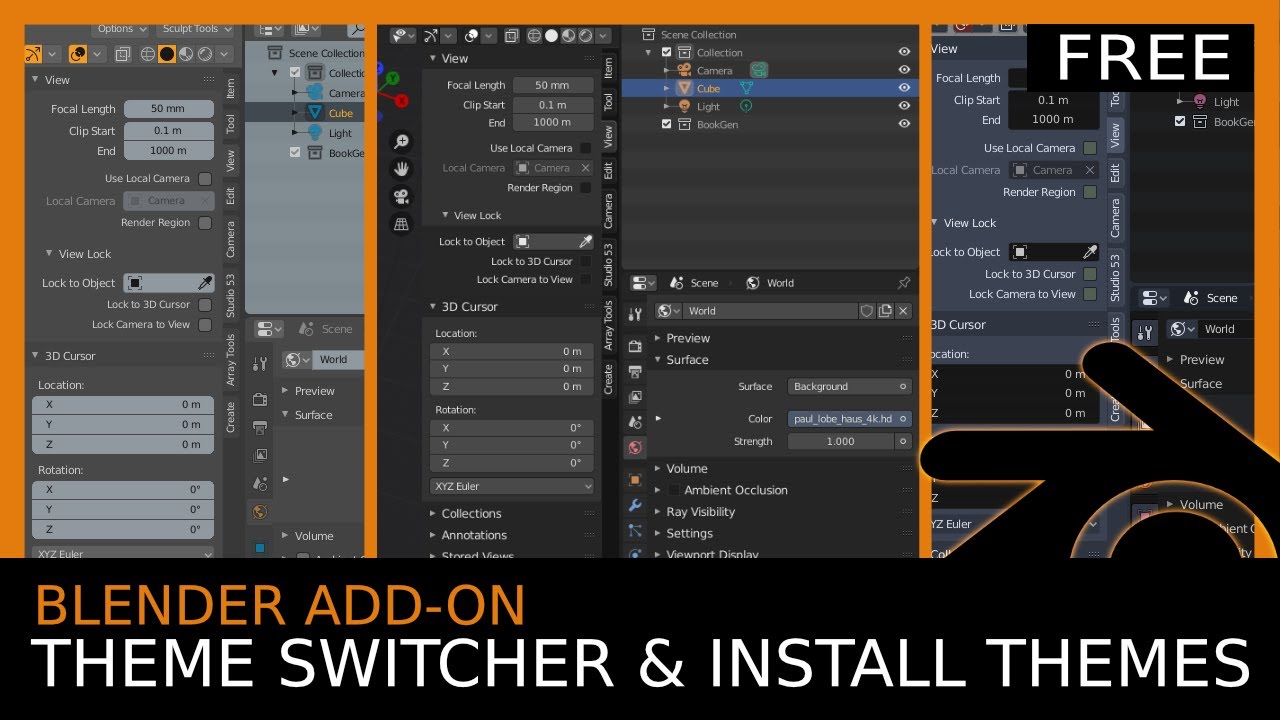The image size is (1280, 720).
Task: Click Lock to Object eyedropper in light-theme panel
Action: (205, 283)
